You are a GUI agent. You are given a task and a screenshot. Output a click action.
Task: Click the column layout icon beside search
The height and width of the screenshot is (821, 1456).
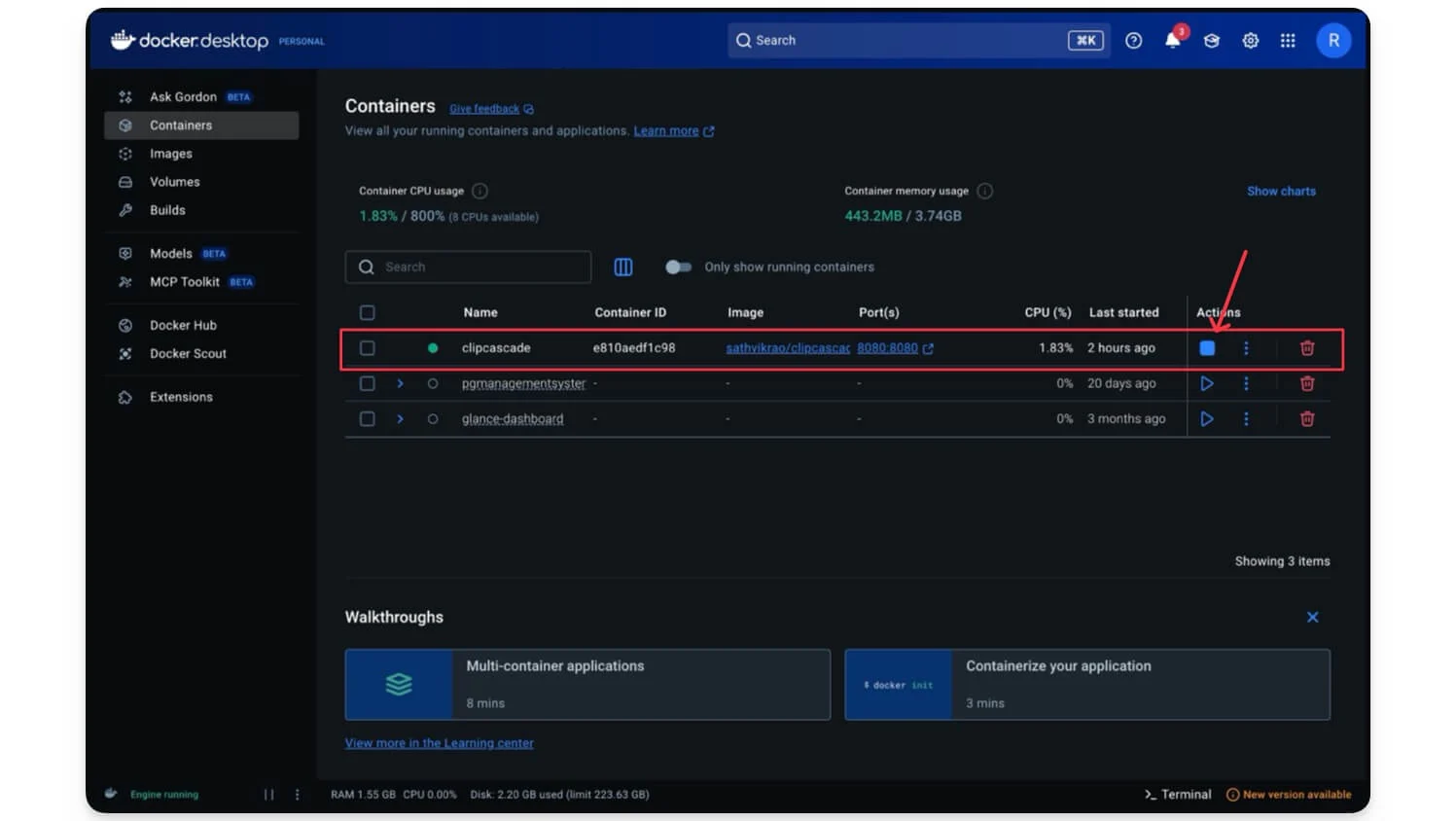623,267
